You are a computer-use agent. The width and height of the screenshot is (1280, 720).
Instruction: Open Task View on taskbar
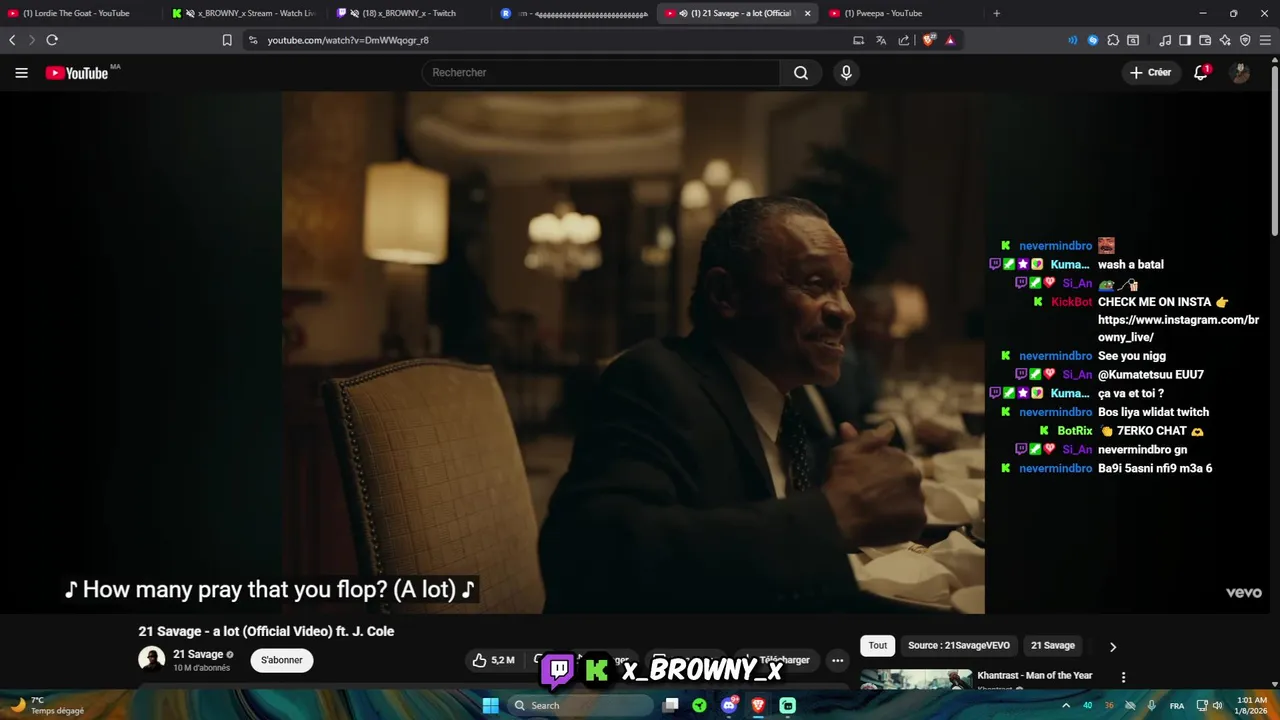(671, 705)
